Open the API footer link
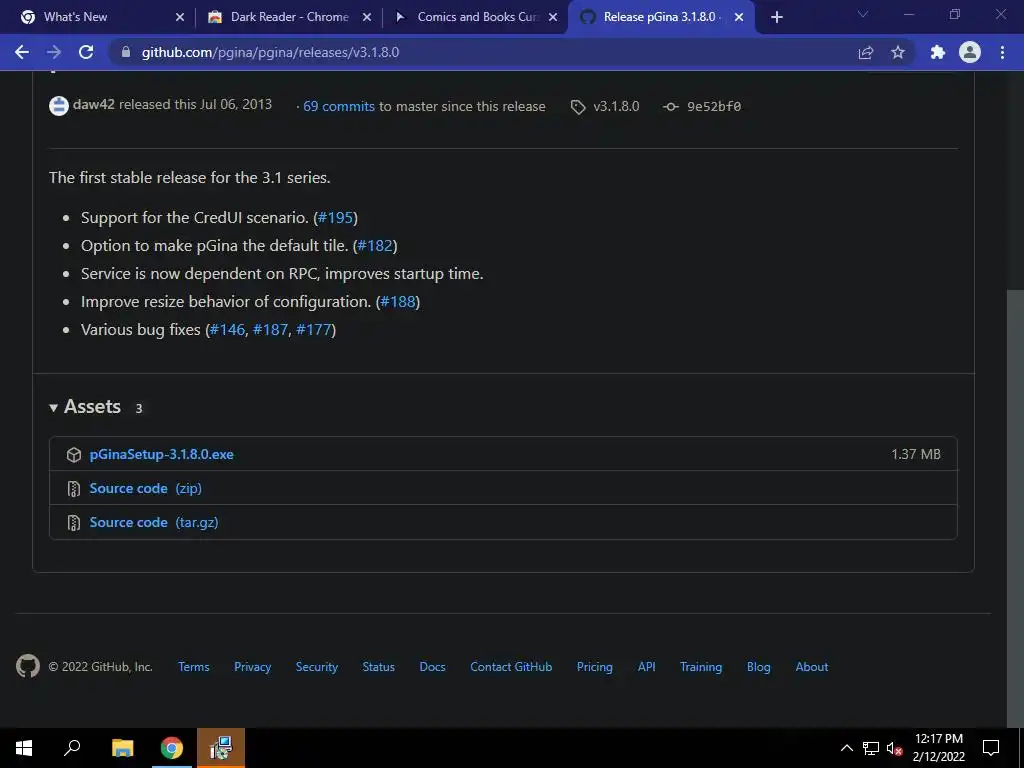Screen dimensions: 1024x768 (647, 667)
